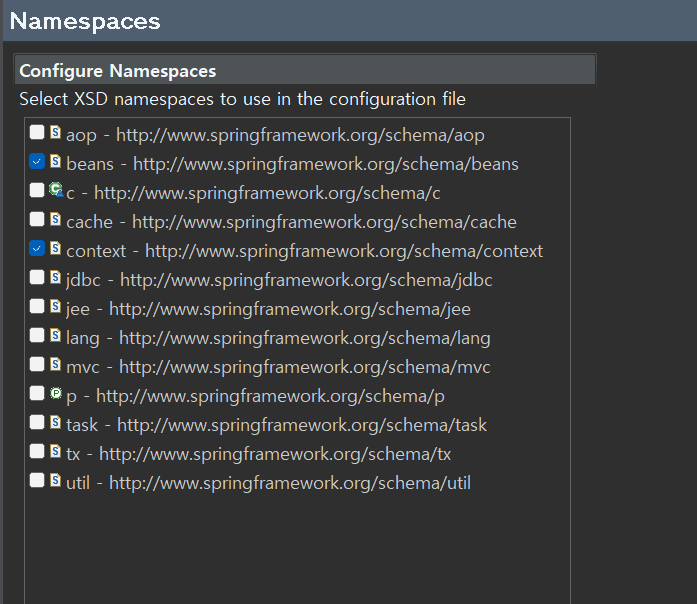Select the lang schema URL row

(x=278, y=338)
